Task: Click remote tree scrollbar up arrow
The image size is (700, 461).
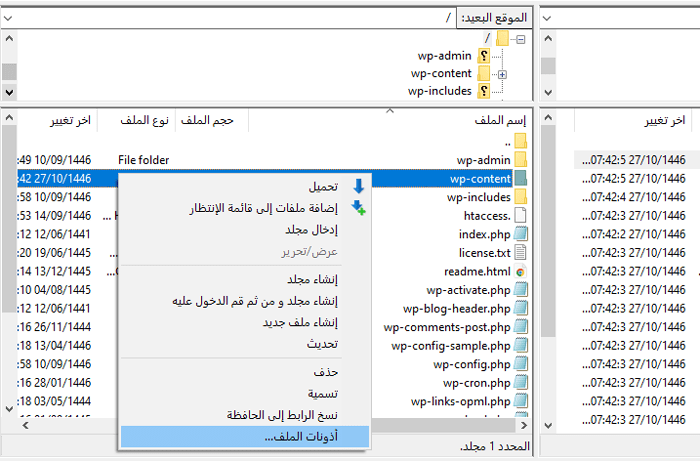Action: point(9,39)
